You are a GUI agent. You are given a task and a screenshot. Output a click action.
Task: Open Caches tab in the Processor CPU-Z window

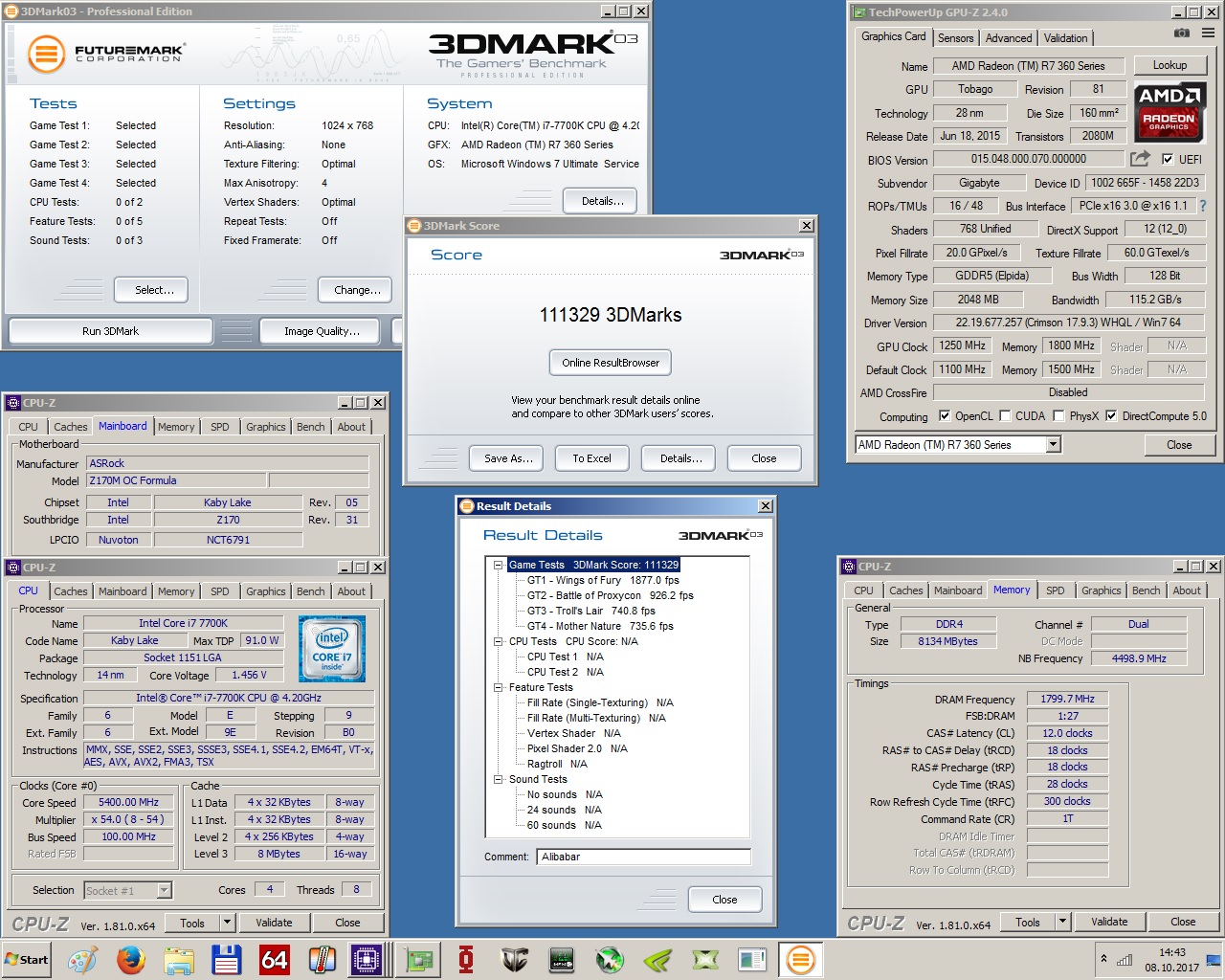tap(70, 591)
